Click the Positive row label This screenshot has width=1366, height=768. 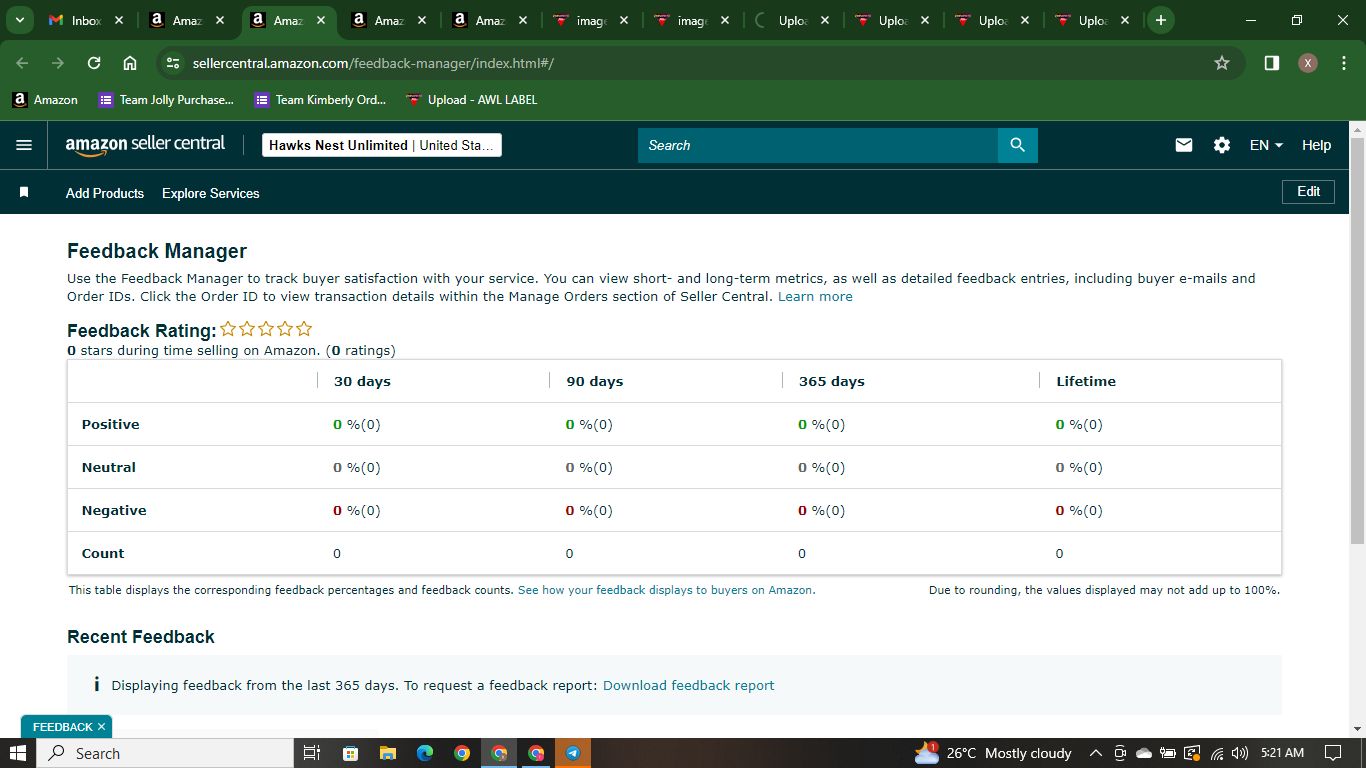point(111,424)
